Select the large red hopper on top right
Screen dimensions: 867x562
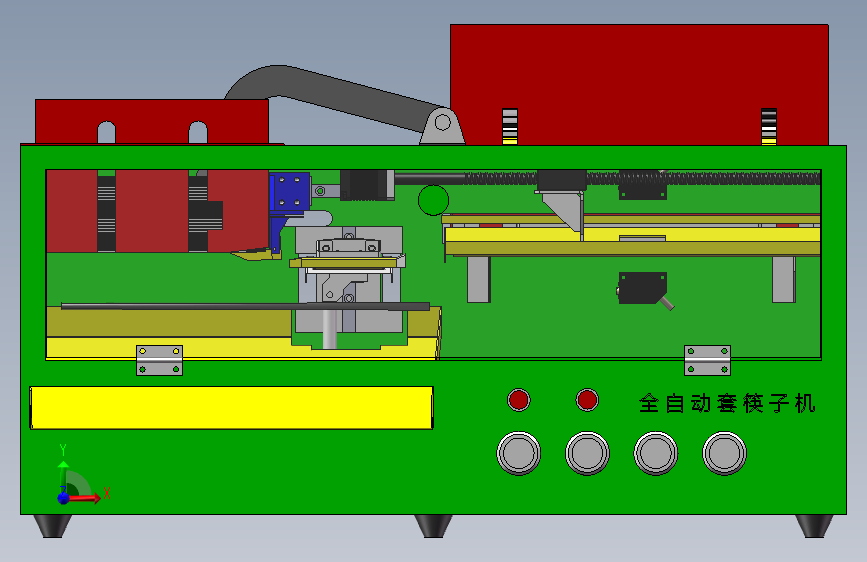coord(639,85)
